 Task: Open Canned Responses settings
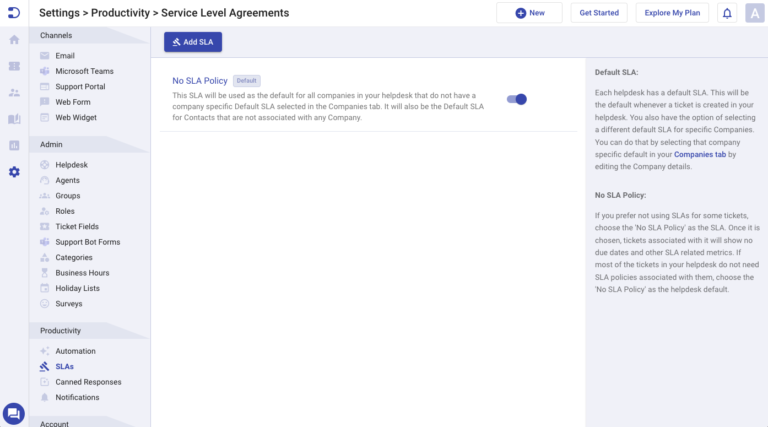coord(88,382)
